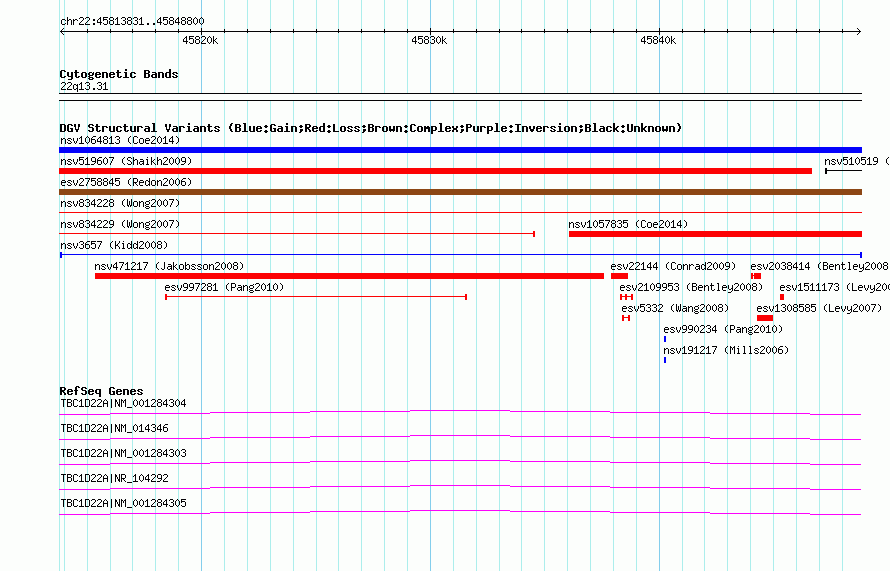
Task: Click the nsv3657 (Kidd2008) label
Action: pos(114,245)
